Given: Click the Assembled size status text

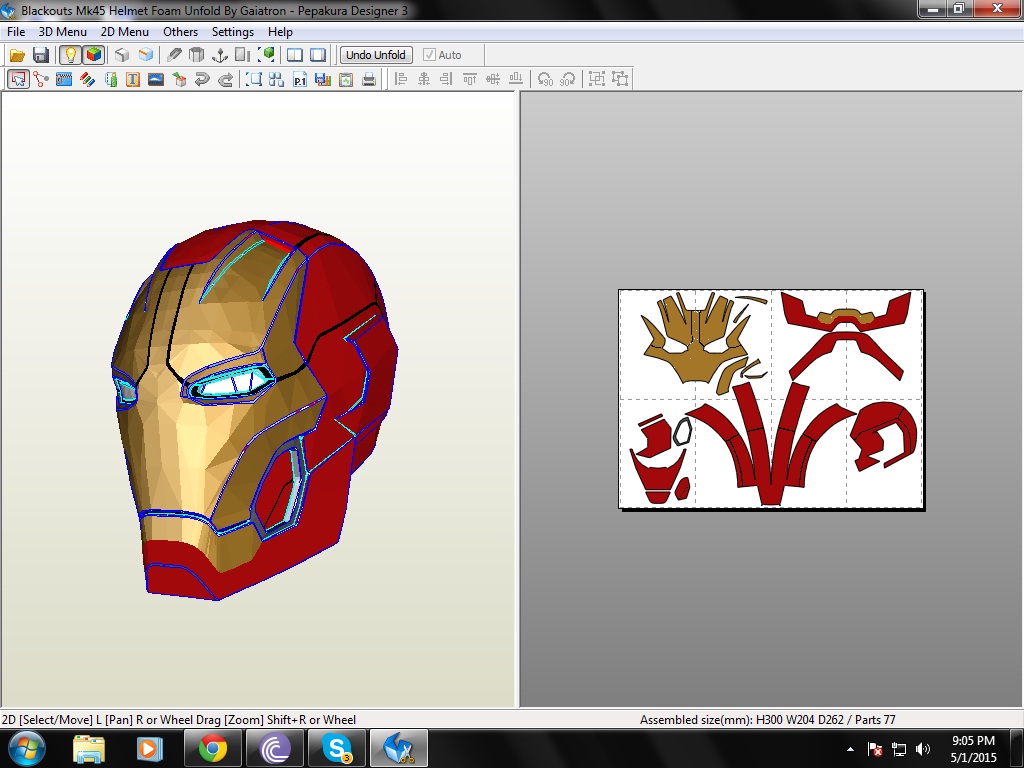Looking at the screenshot, I should tap(767, 720).
